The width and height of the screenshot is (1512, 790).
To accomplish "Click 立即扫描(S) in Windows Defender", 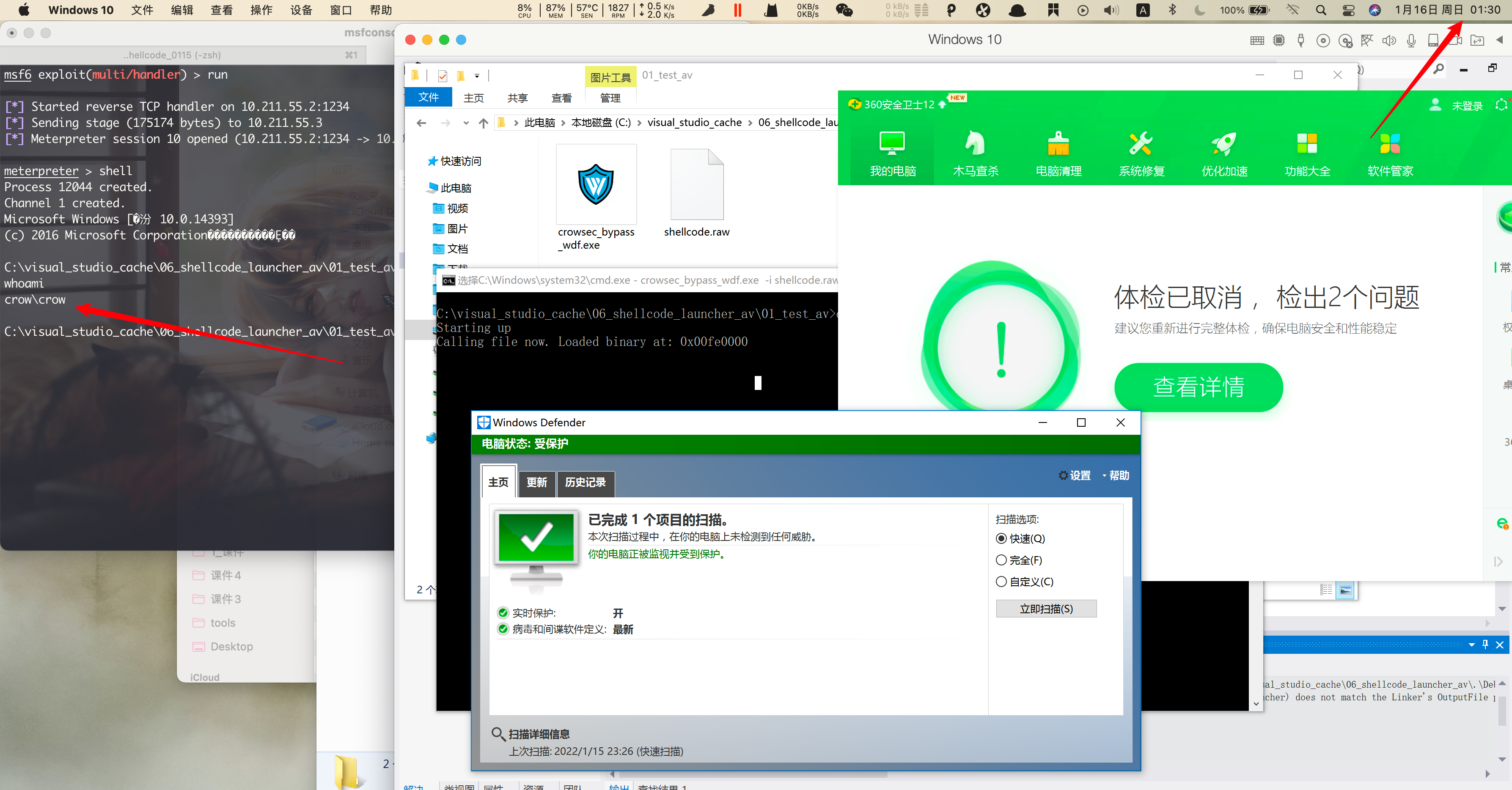I will coord(1046,609).
